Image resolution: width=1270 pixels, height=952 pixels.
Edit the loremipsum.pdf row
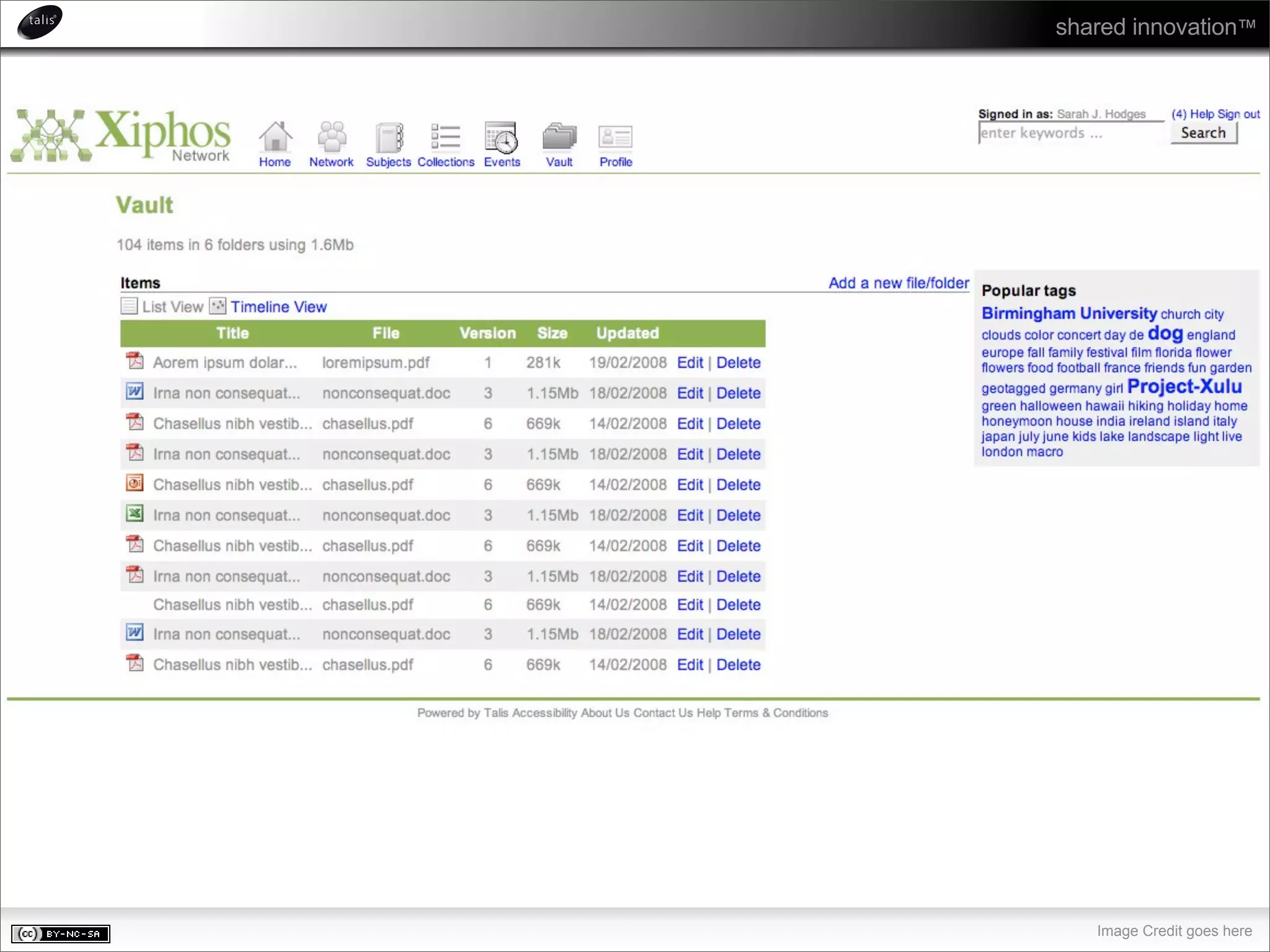coord(690,363)
